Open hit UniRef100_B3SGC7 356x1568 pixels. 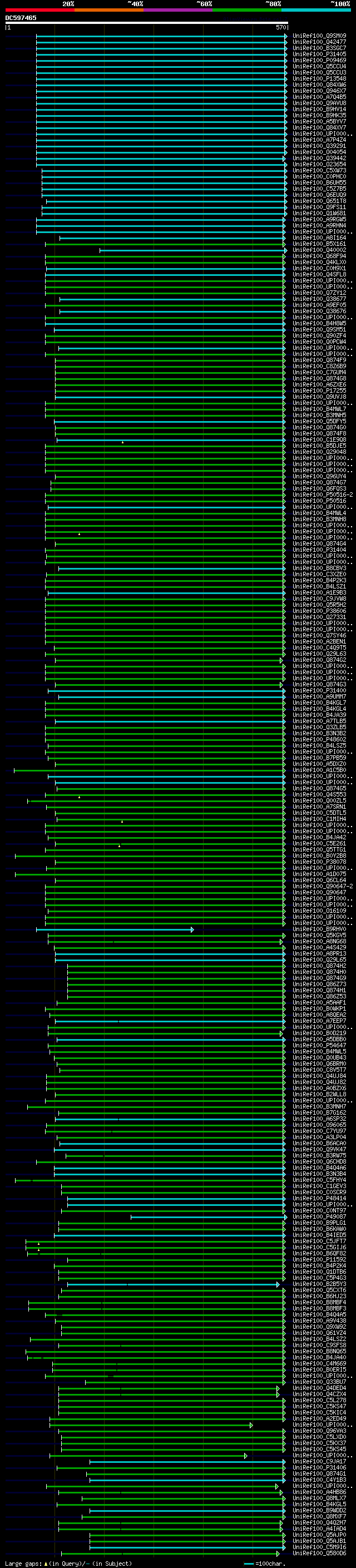click(x=319, y=48)
